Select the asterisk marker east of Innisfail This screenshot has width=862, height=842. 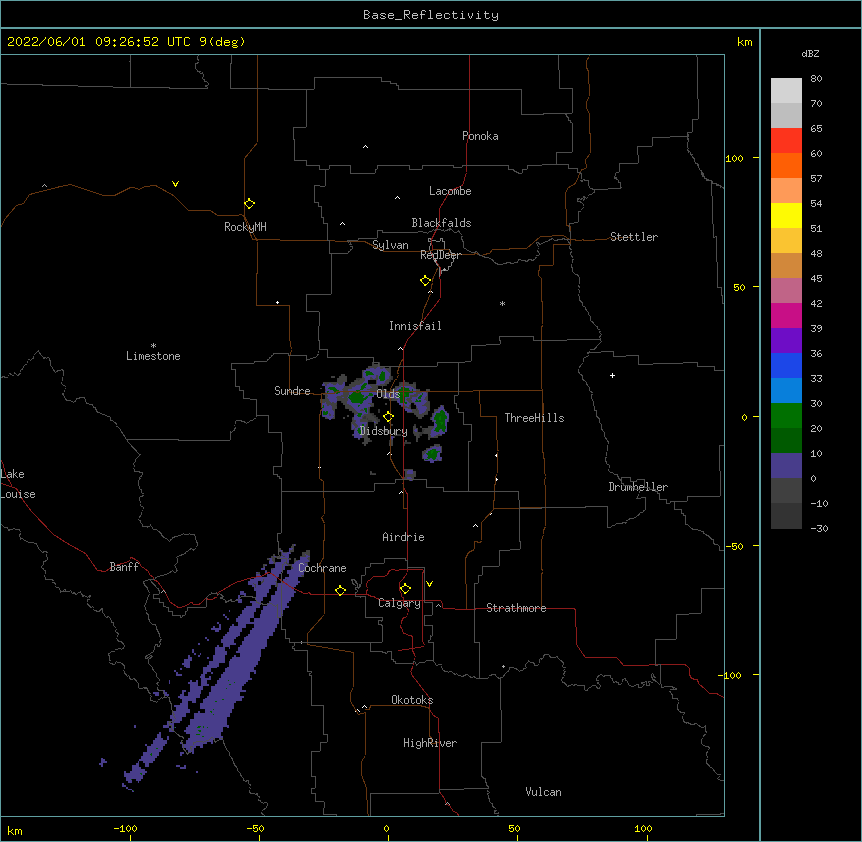pyautogui.click(x=502, y=303)
